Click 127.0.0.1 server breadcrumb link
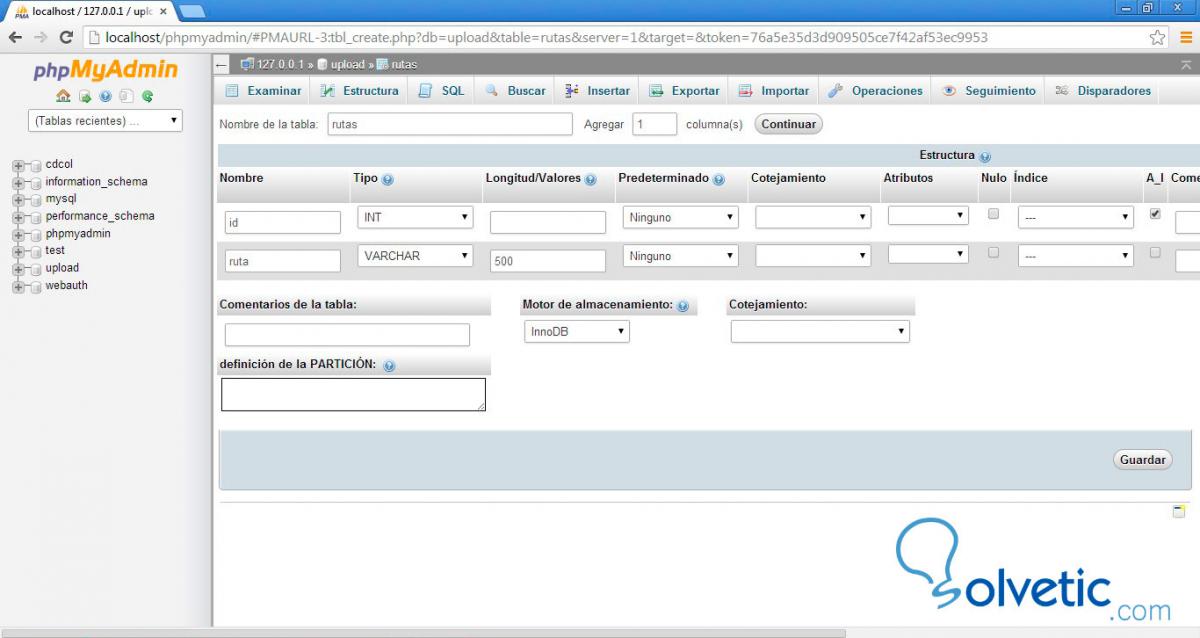The height and width of the screenshot is (638, 1200). 280,65
